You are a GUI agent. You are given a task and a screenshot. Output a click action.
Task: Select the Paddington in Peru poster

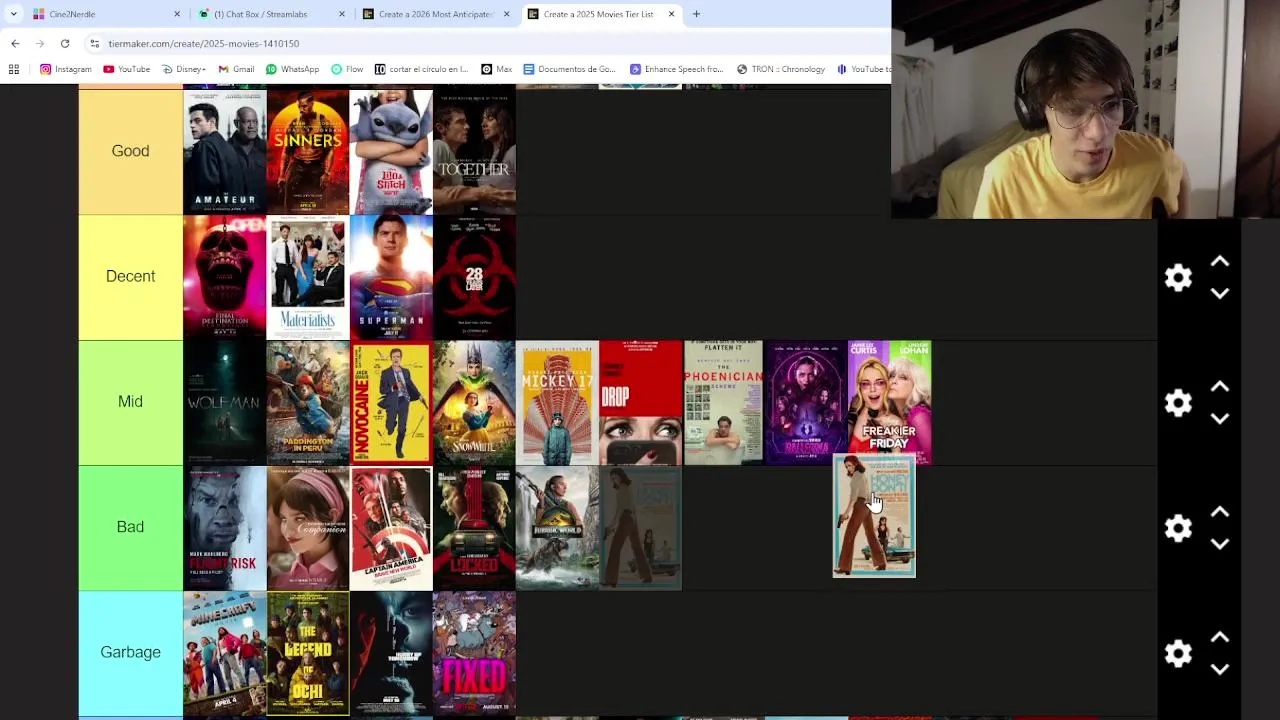coord(308,402)
